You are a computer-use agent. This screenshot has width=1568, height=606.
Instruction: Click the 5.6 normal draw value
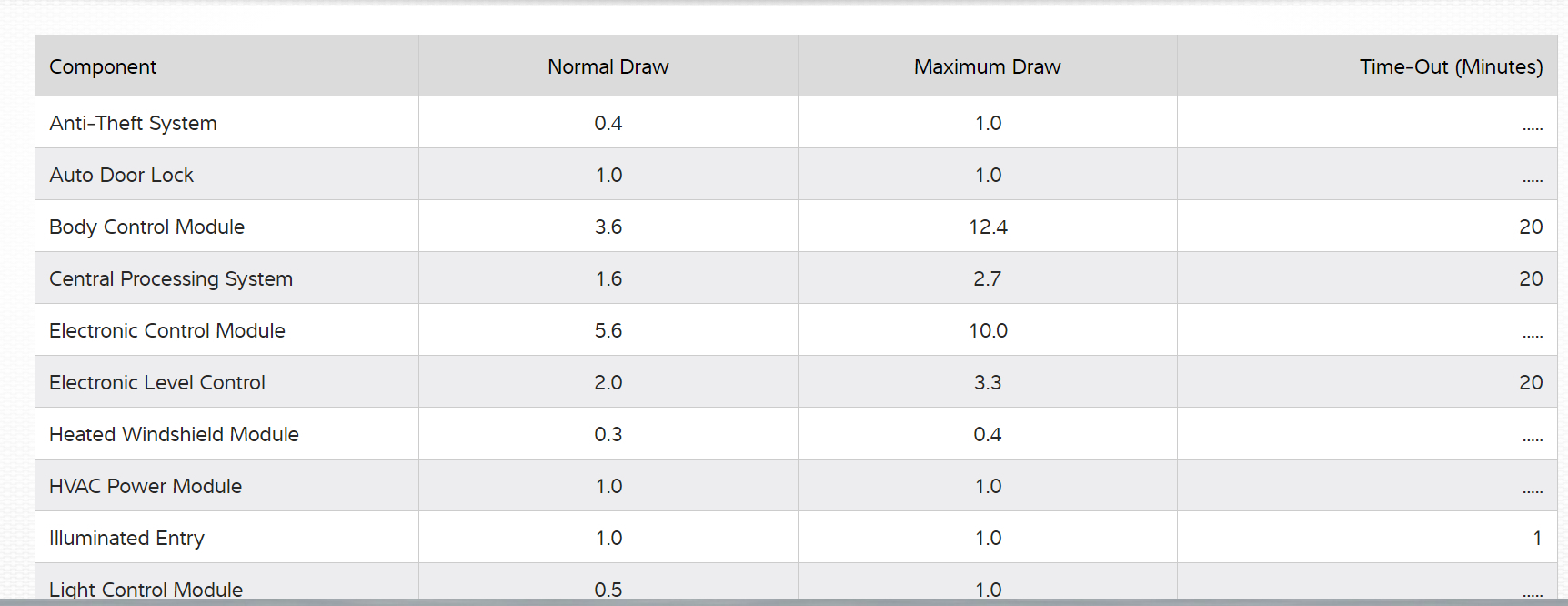click(608, 330)
